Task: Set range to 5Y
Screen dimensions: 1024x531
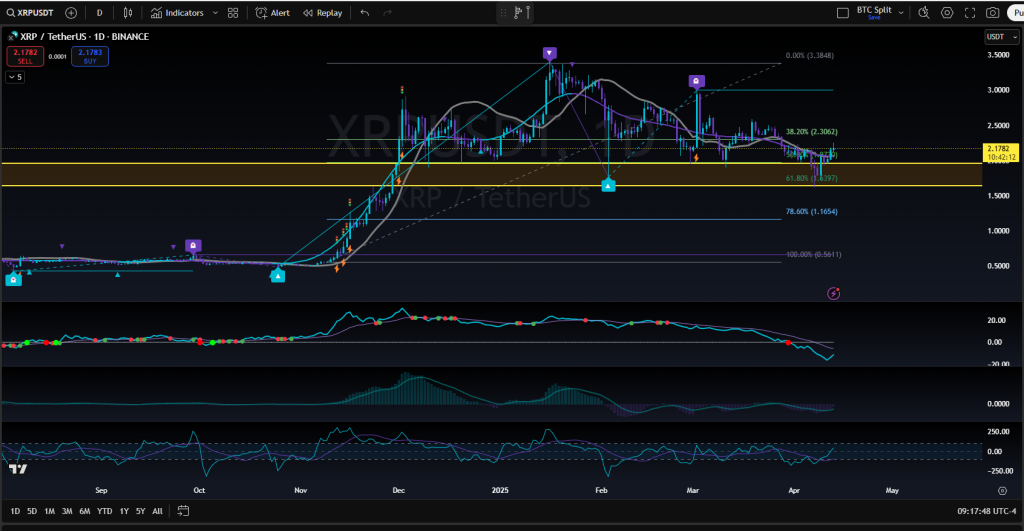Action: [140, 511]
